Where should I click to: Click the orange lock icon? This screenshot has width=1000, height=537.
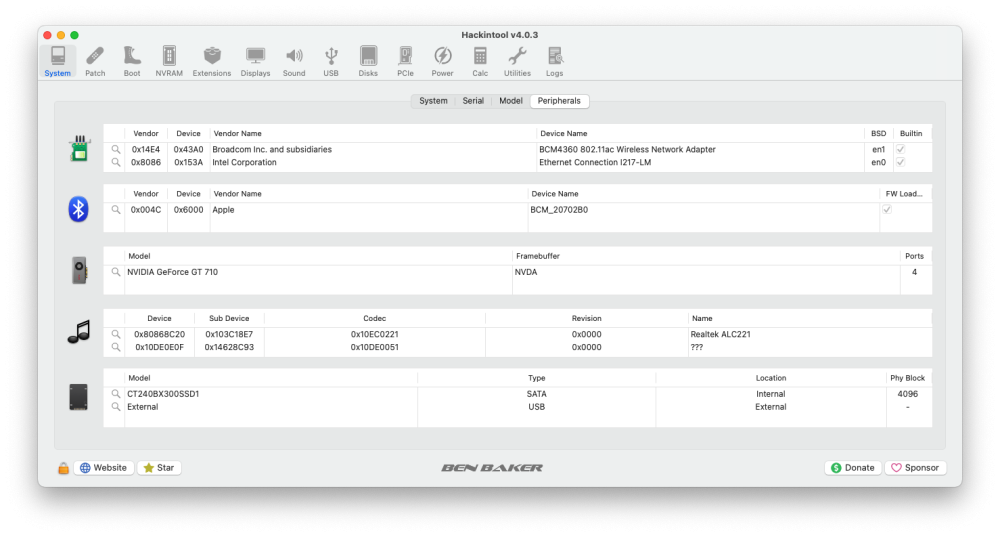[x=63, y=468]
